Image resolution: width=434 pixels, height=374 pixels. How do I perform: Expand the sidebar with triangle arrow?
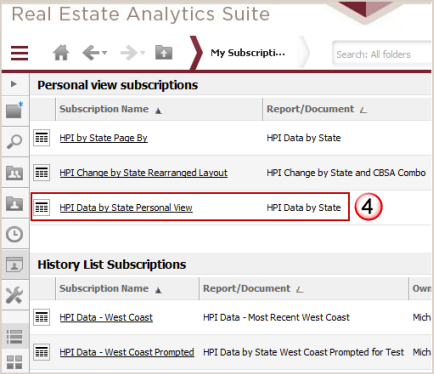point(14,84)
